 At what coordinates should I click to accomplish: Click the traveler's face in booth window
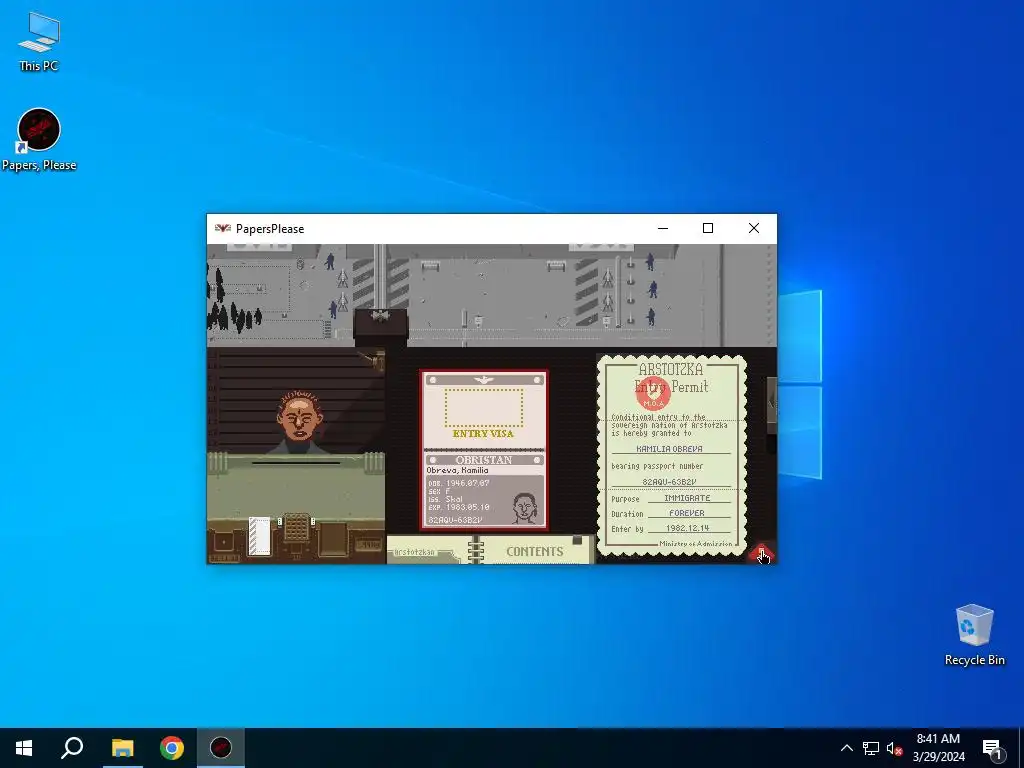pos(300,416)
